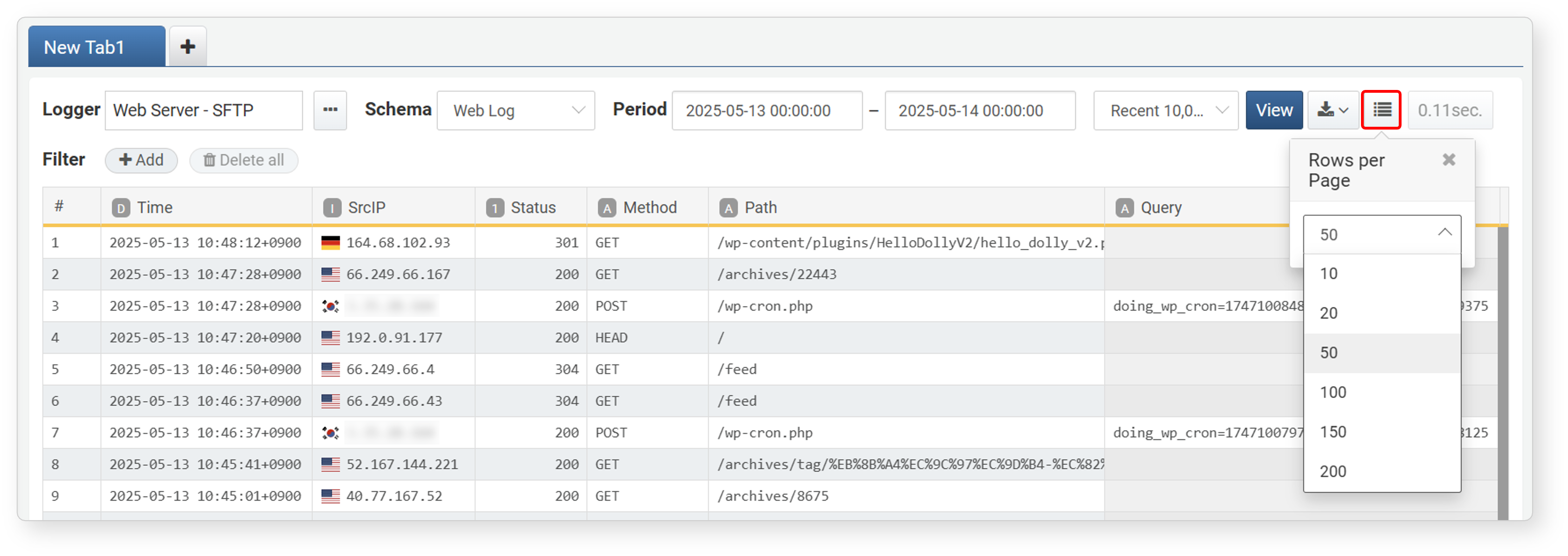Click path /wp-cron.php in row 3
The image size is (1568, 556).
pos(765,306)
